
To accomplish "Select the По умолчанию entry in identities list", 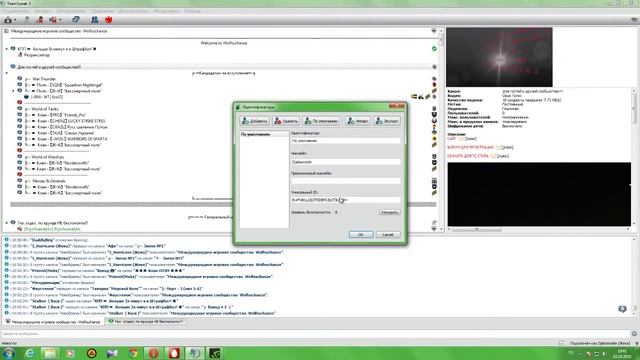I will (264, 134).
